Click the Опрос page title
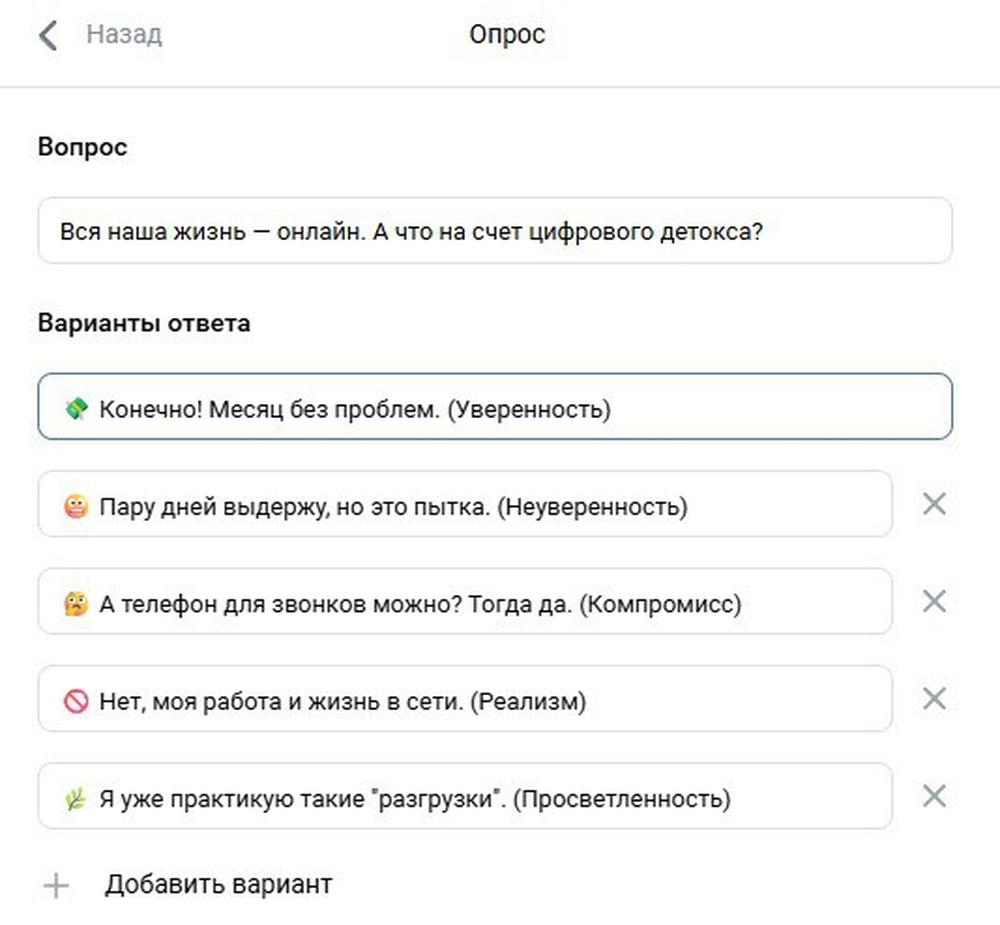1000x925 pixels. (x=507, y=35)
